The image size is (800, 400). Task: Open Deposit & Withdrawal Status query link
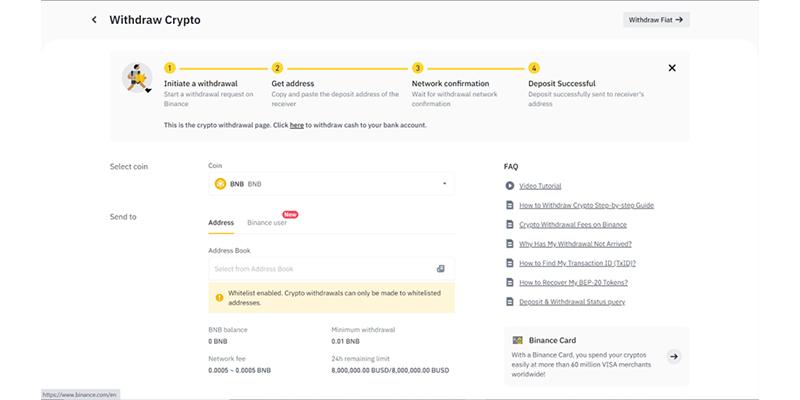coord(572,302)
